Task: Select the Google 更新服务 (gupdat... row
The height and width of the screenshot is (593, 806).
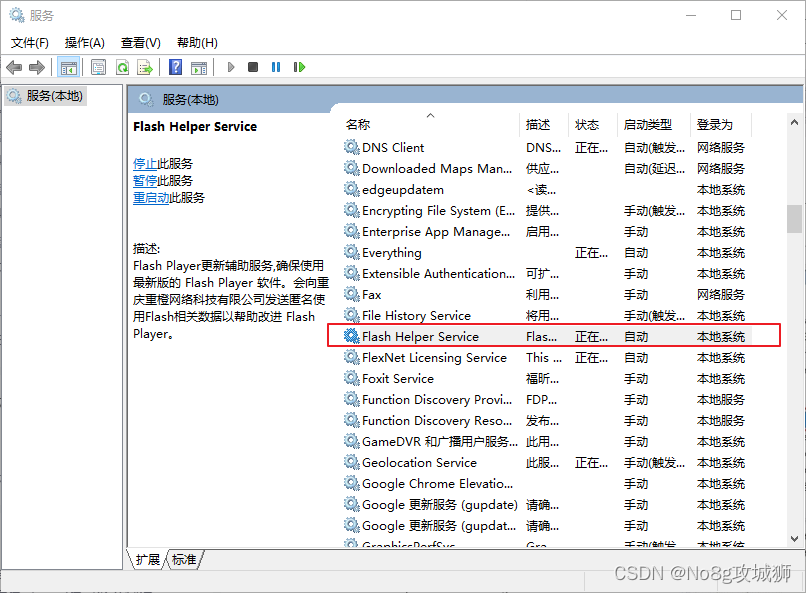Action: tap(547, 526)
